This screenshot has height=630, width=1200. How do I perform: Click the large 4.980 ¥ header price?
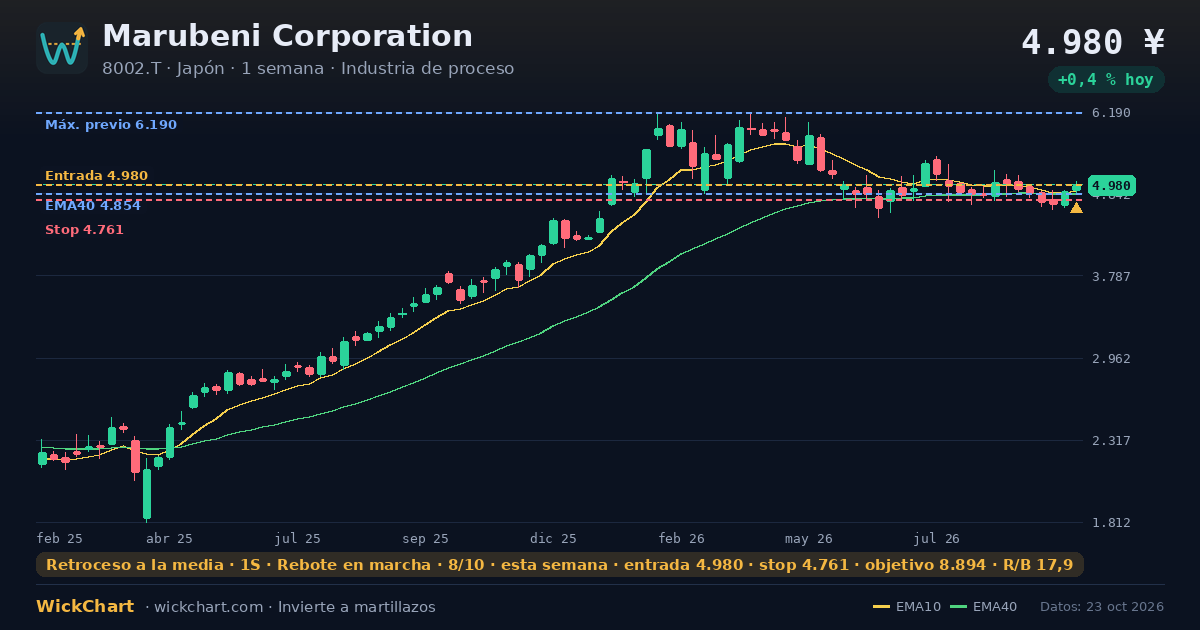pos(1093,42)
